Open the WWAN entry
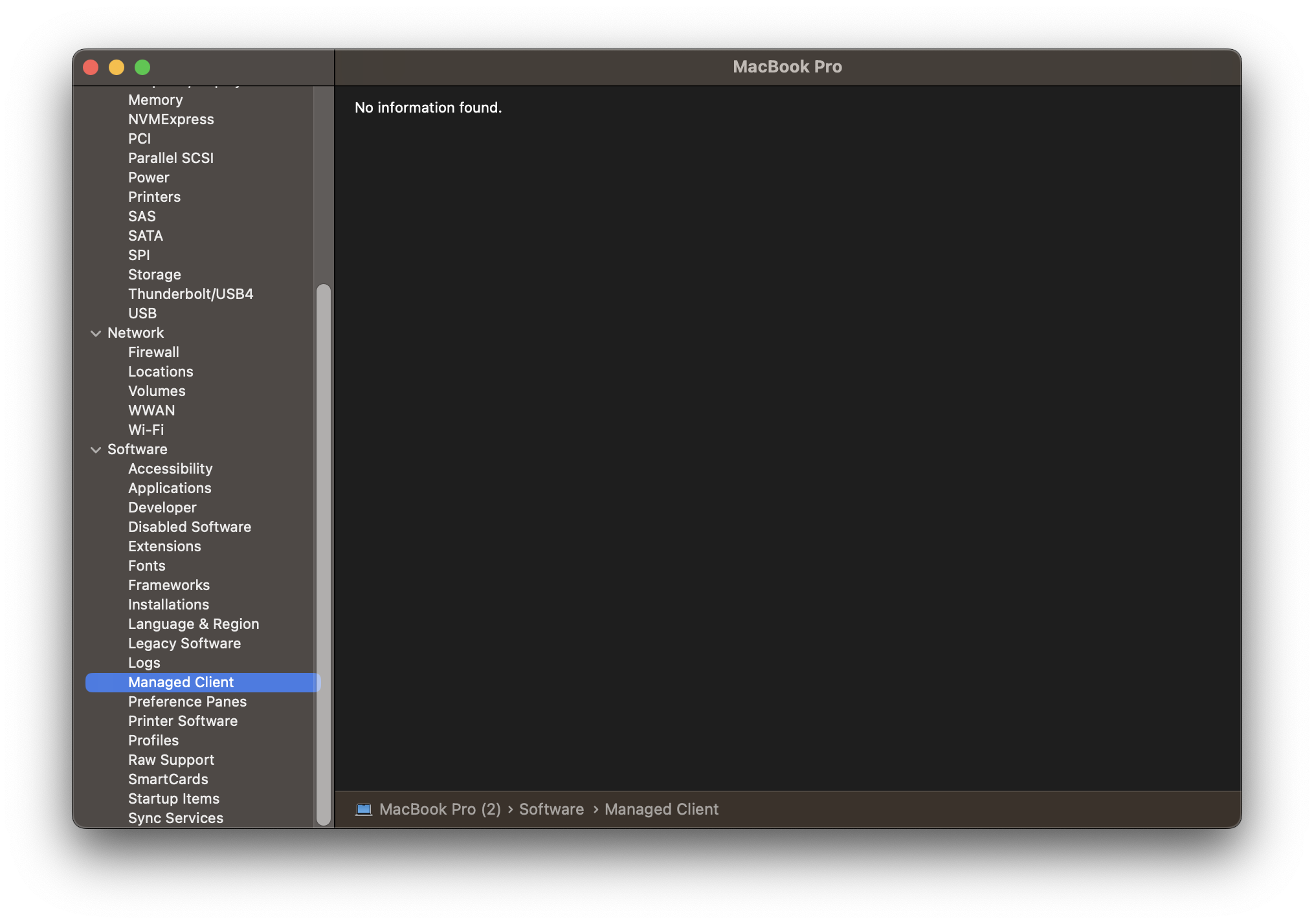Viewport: 1314px width, 924px height. pos(151,411)
